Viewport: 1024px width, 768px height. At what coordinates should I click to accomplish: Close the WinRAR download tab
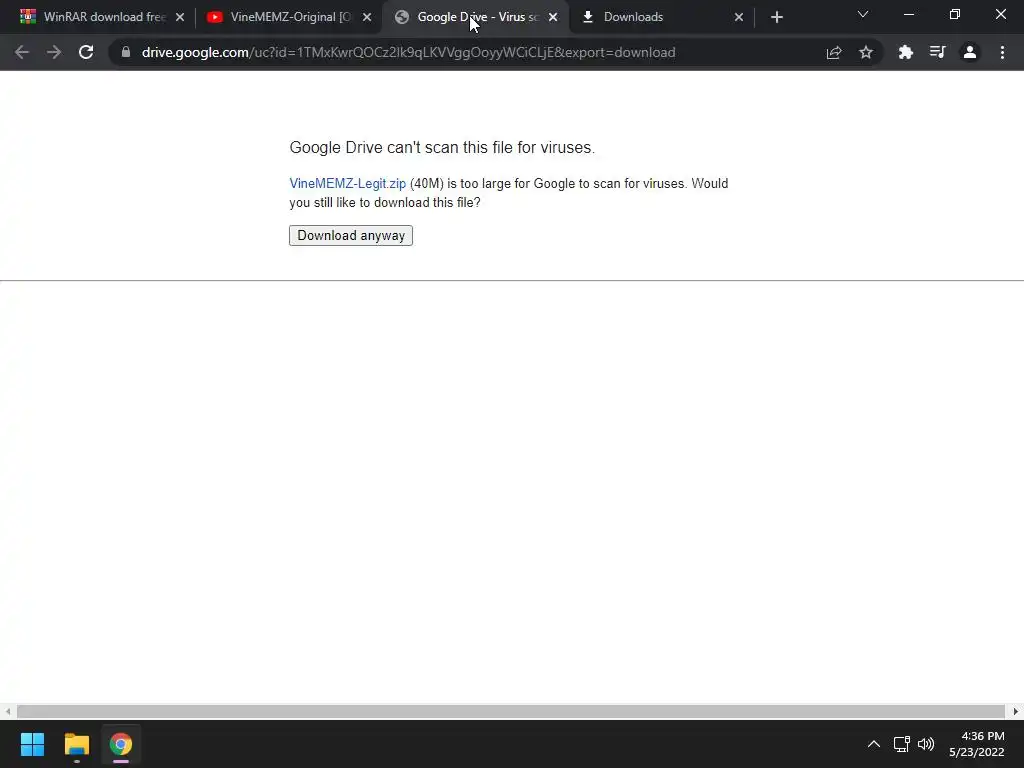[180, 17]
